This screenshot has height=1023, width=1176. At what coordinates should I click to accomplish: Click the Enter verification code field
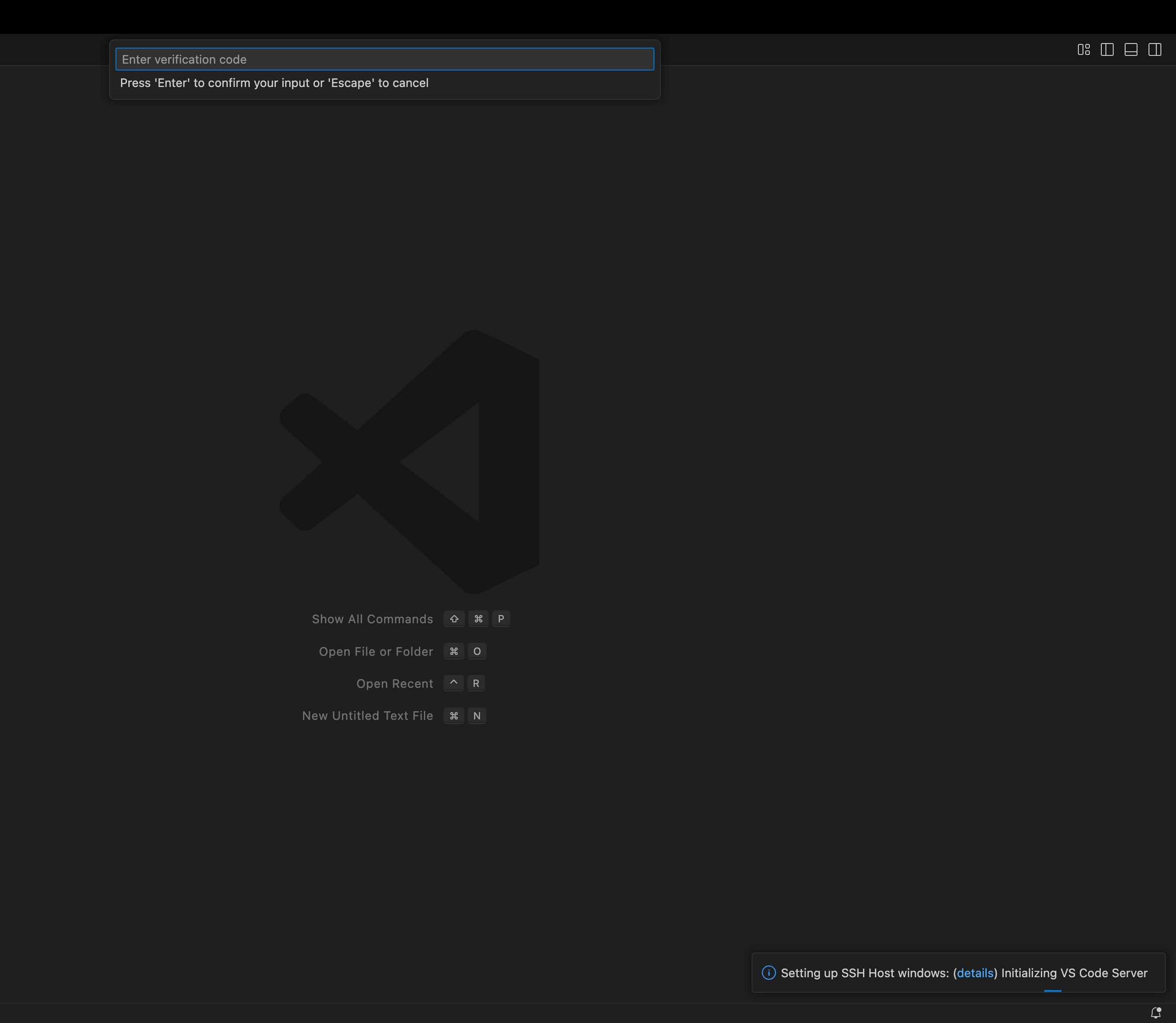coord(384,59)
